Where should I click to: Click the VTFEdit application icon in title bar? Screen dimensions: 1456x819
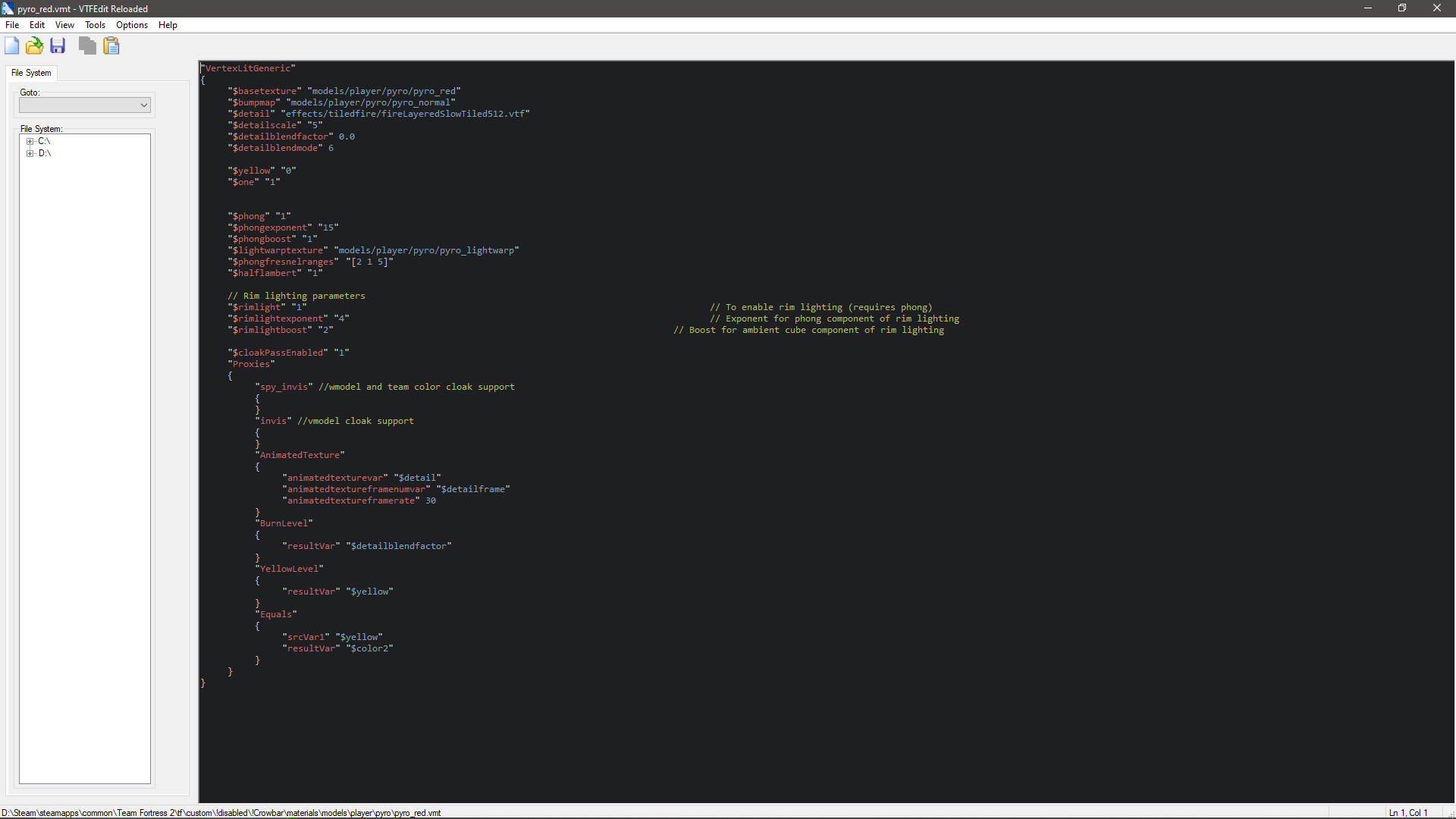click(7, 8)
